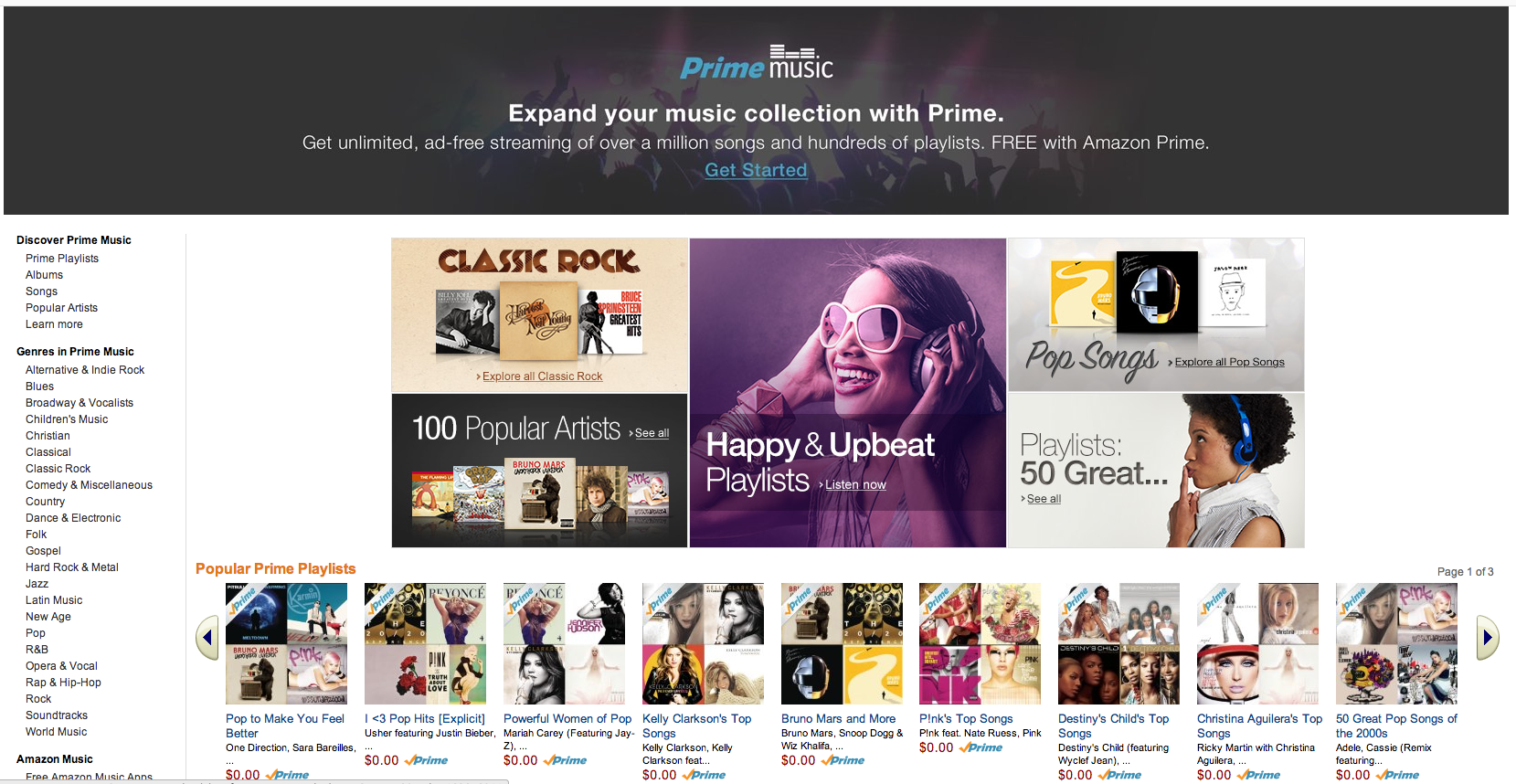Image resolution: width=1516 pixels, height=784 pixels.
Task: Click Listen now under Happy & Upbeat
Action: coord(855,485)
